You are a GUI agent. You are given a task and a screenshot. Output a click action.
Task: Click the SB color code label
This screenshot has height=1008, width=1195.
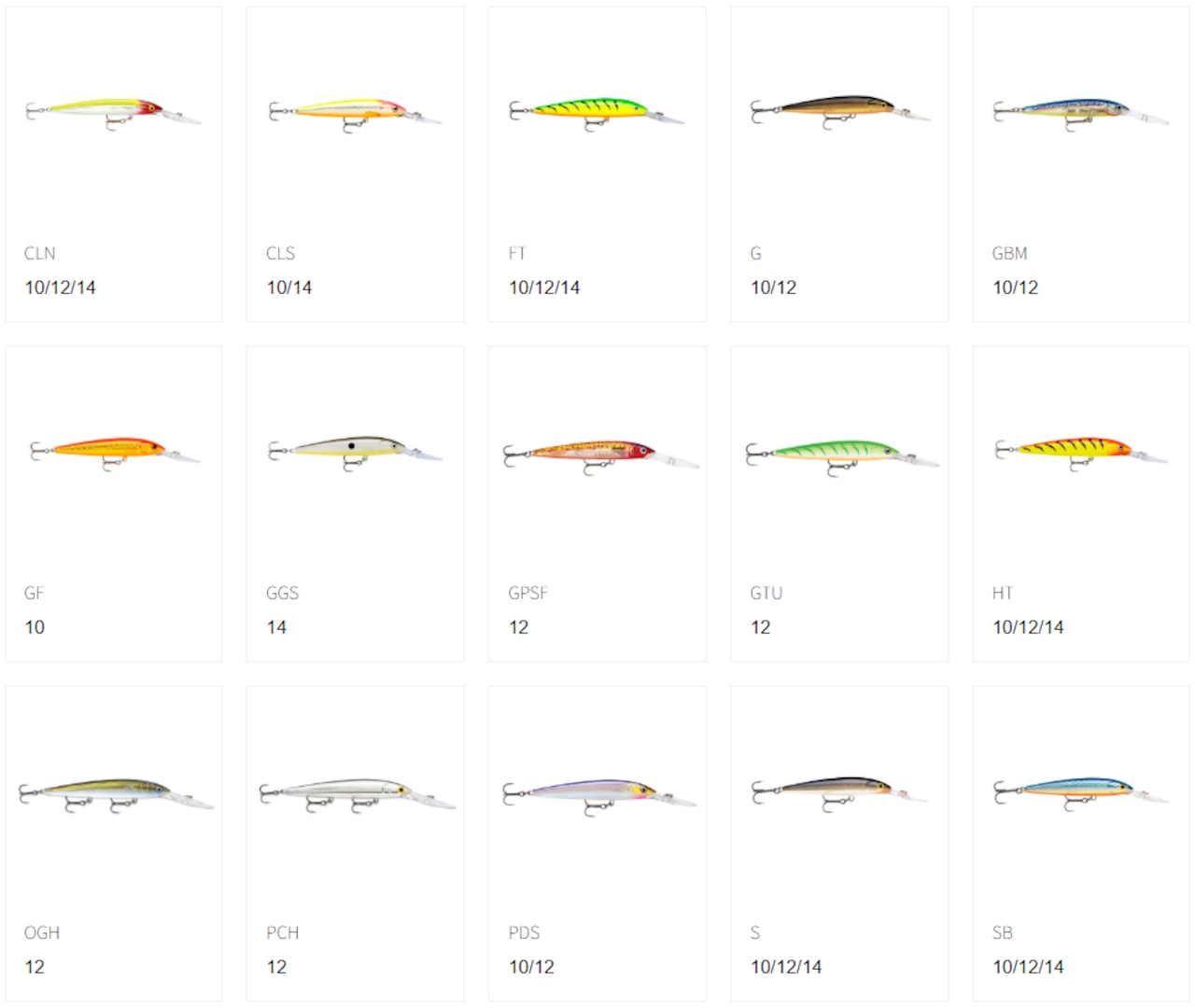(x=1003, y=932)
